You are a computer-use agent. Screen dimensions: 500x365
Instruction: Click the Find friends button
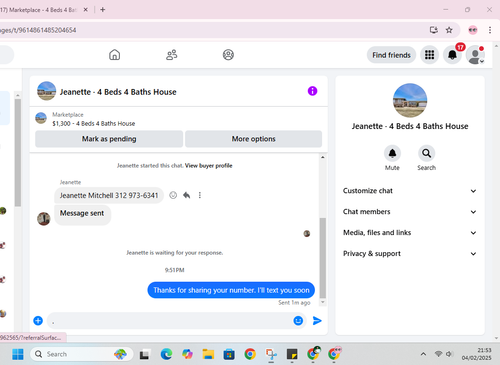click(x=391, y=55)
